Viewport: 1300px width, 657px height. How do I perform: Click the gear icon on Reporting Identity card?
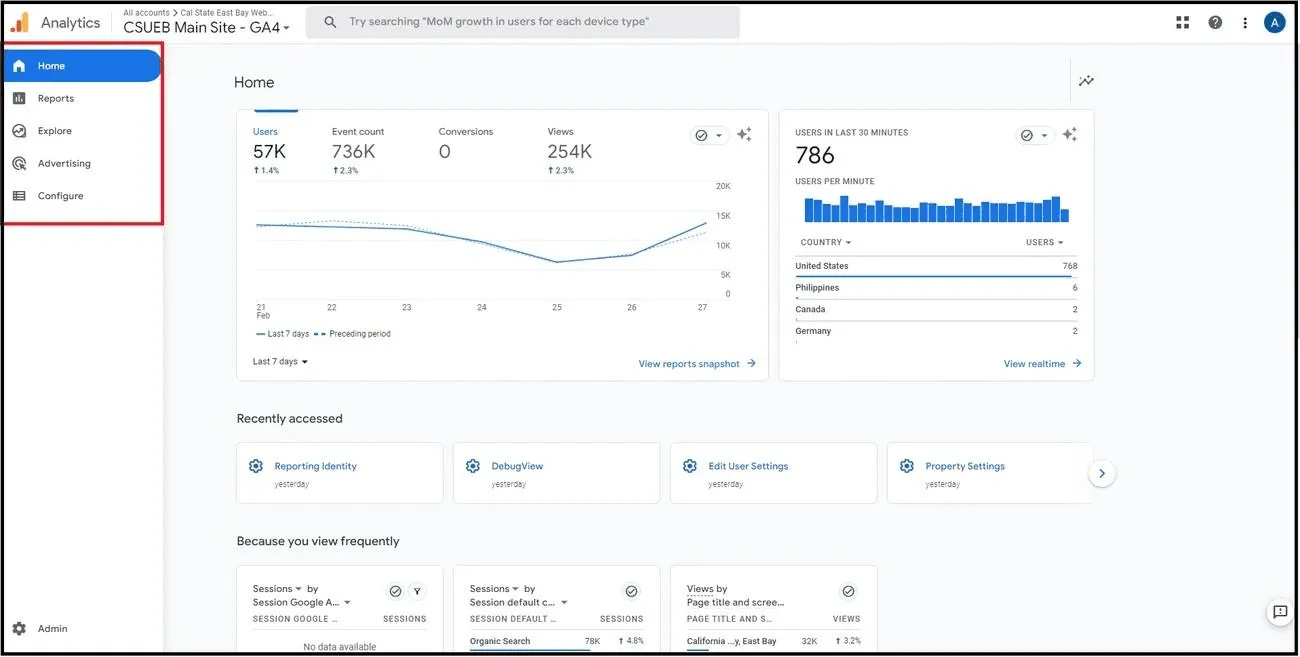(x=256, y=466)
